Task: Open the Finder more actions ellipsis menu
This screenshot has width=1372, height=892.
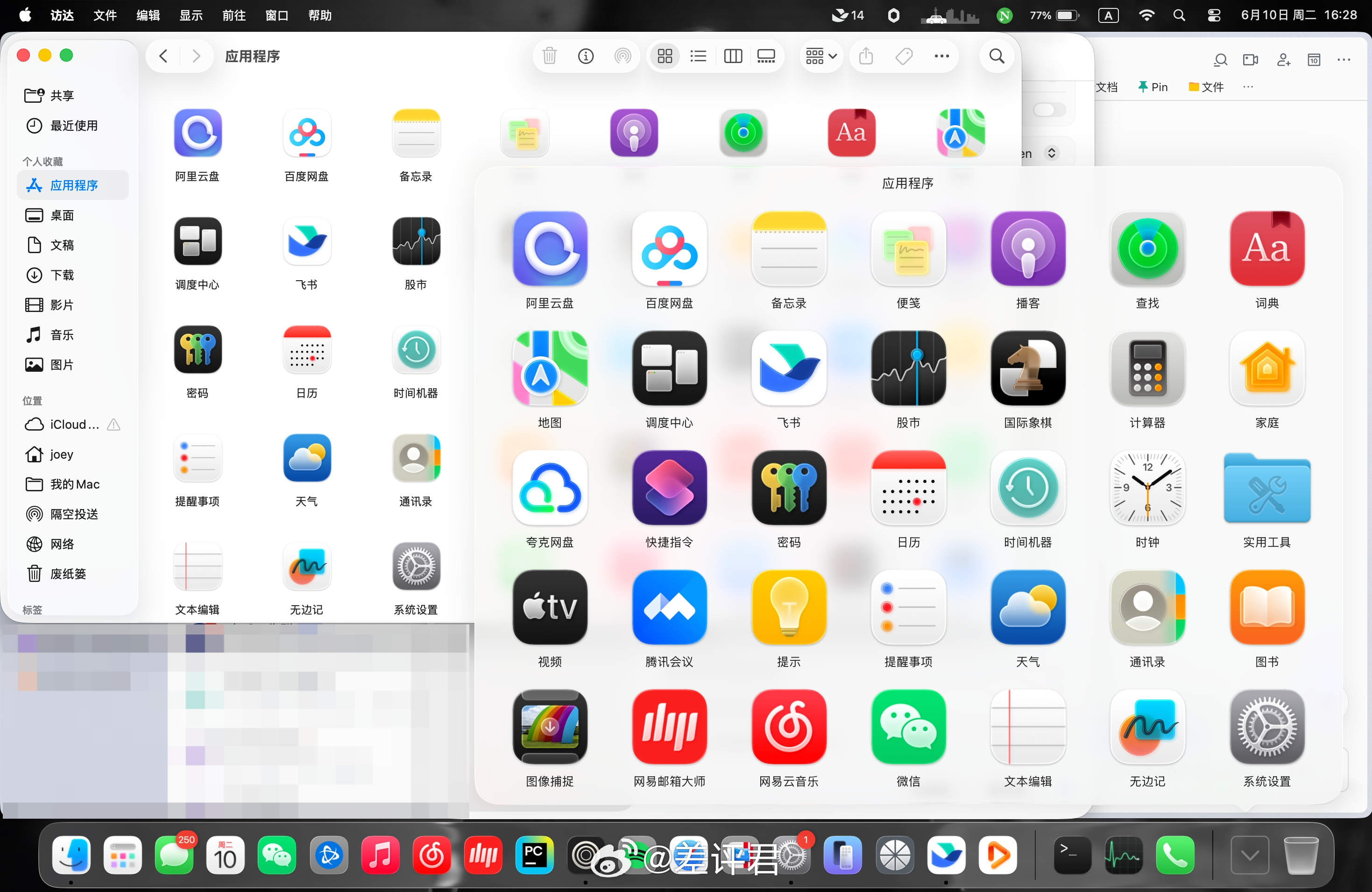Action: [941, 56]
